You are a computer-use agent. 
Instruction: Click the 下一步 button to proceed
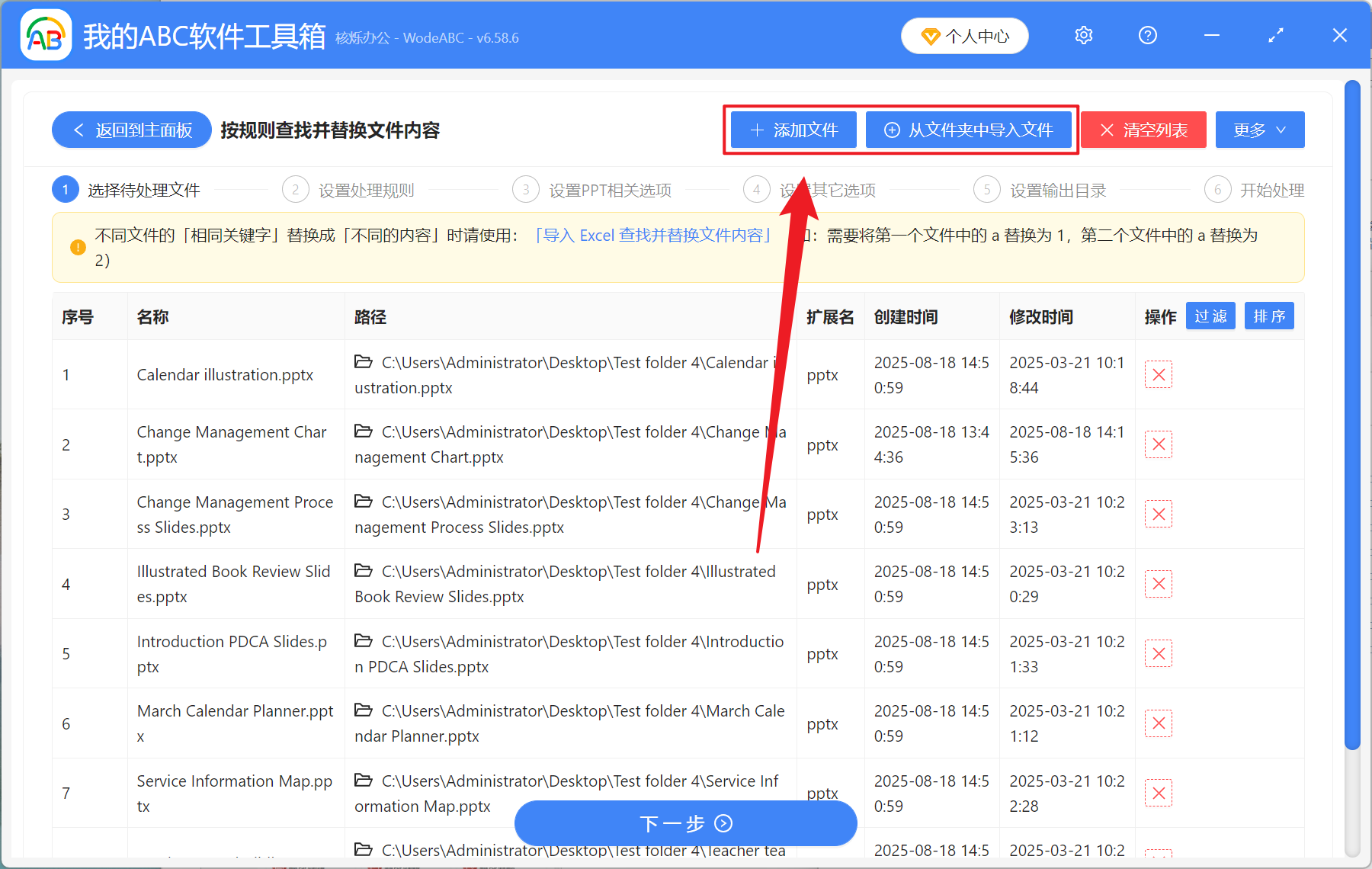click(685, 823)
